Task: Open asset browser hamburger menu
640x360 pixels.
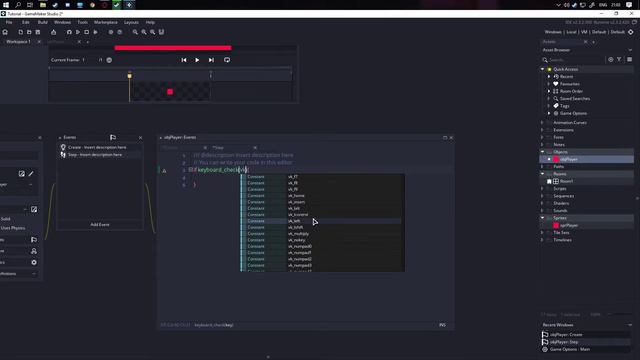Action: (629, 60)
